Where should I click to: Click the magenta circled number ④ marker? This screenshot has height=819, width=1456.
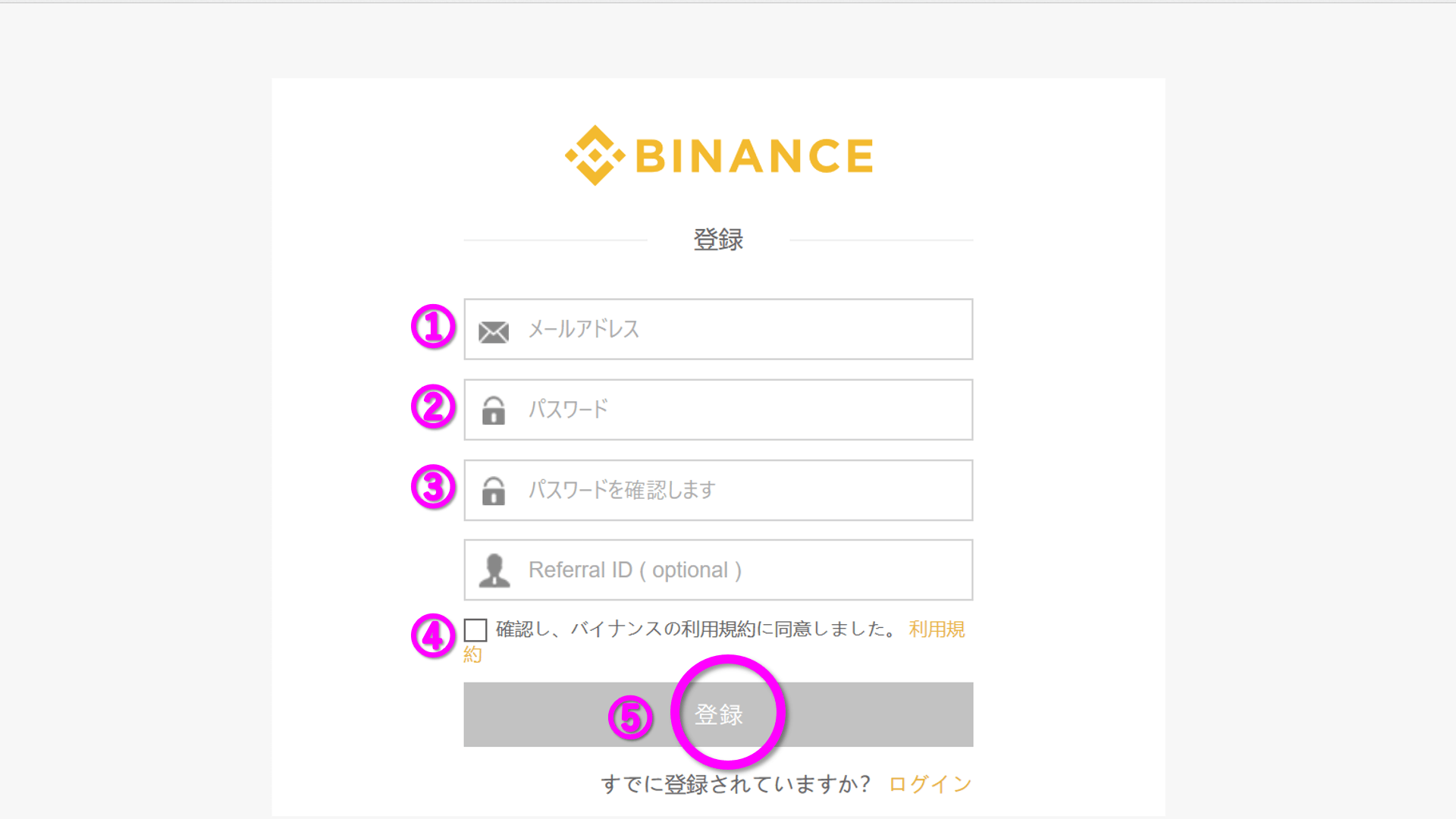click(x=433, y=635)
